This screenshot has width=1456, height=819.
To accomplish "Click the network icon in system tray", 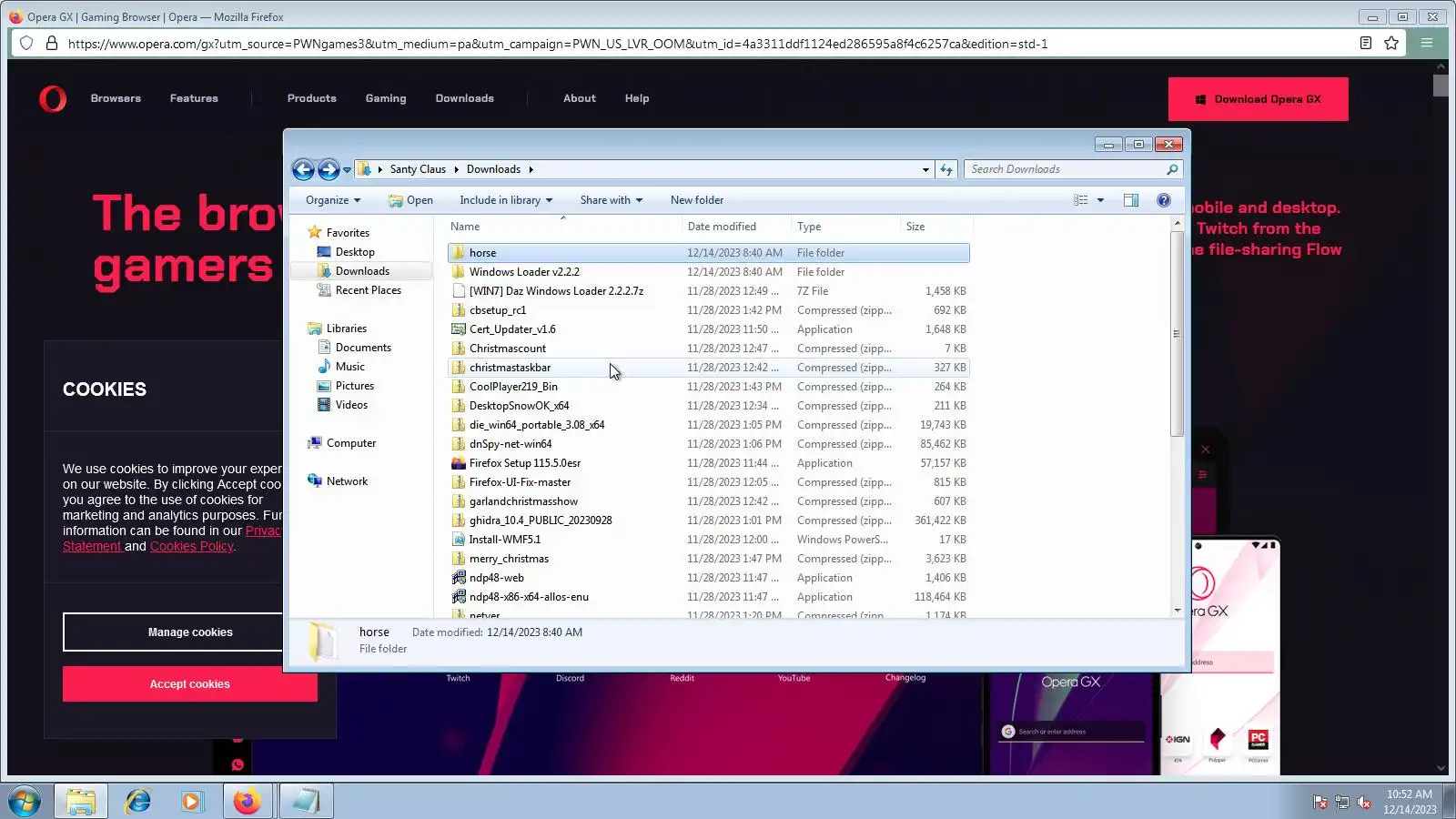I will 1341,802.
